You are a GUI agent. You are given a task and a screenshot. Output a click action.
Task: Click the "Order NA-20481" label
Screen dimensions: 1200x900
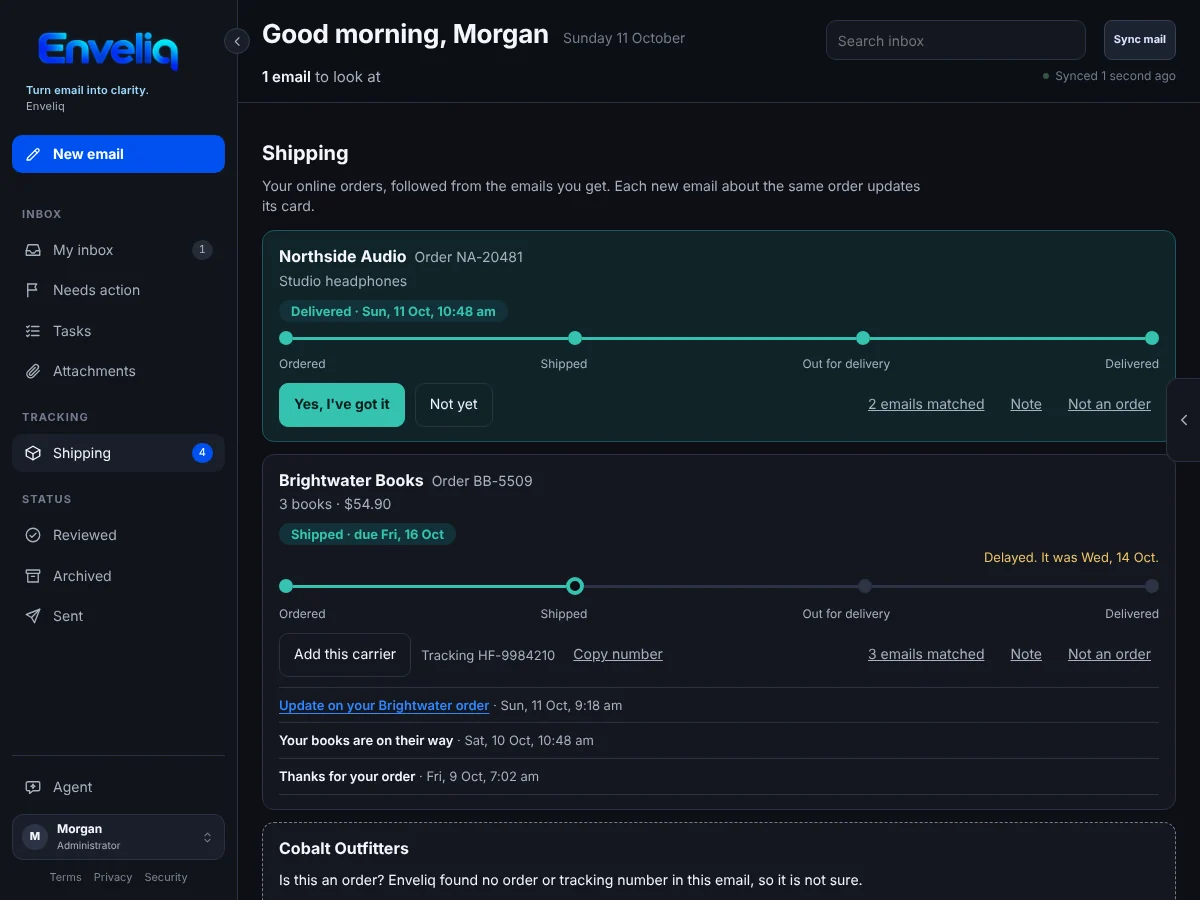point(469,257)
